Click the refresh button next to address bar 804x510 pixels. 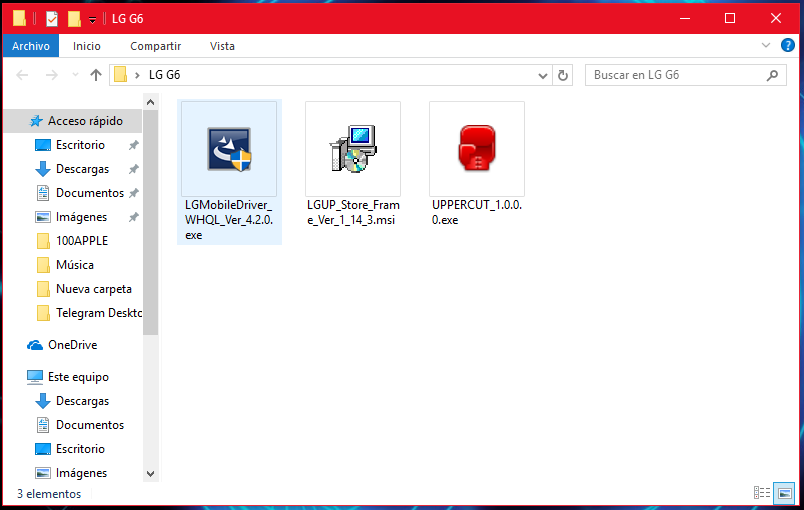563,75
